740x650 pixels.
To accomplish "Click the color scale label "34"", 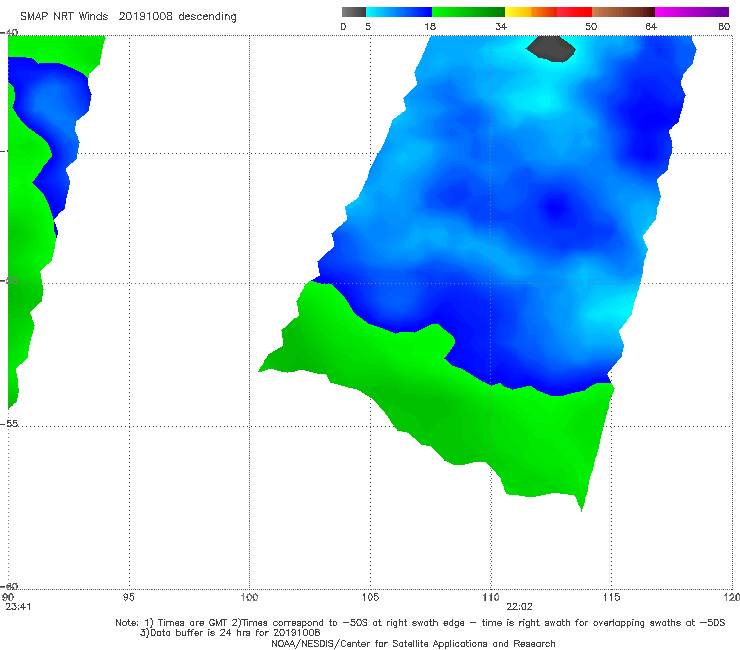I will click(x=501, y=26).
